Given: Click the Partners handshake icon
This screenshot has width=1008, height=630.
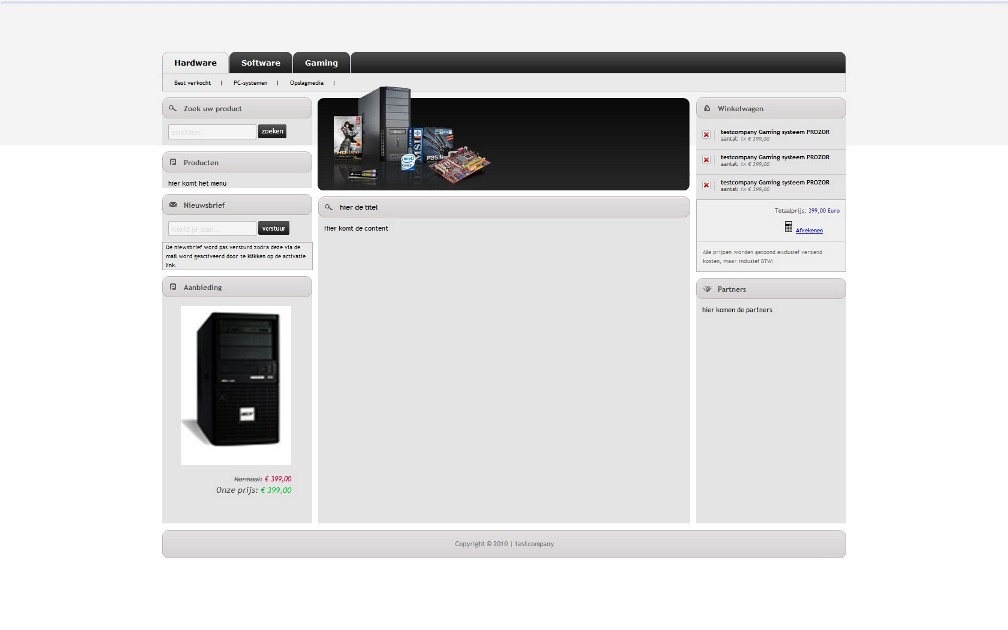Looking at the screenshot, I should 706,289.
